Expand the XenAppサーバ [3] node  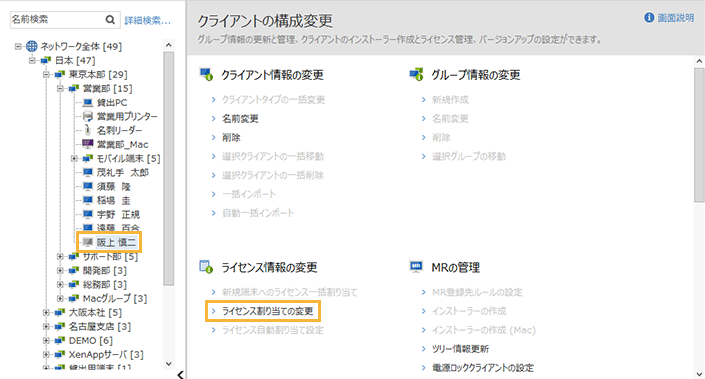[x=46, y=354]
